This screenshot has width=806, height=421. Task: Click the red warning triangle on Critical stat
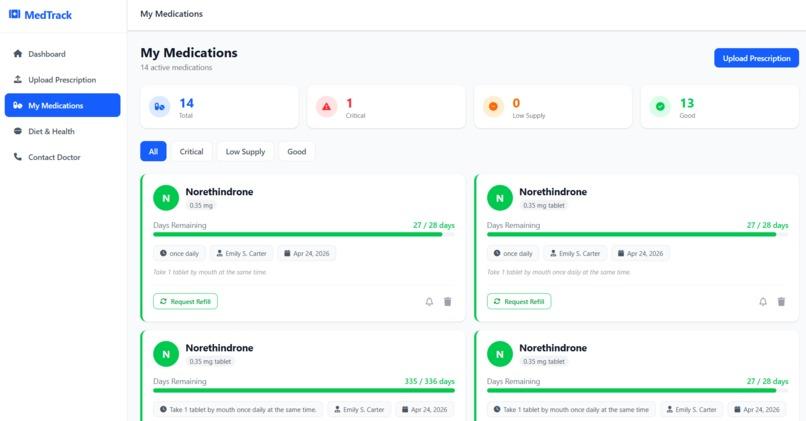pos(326,106)
